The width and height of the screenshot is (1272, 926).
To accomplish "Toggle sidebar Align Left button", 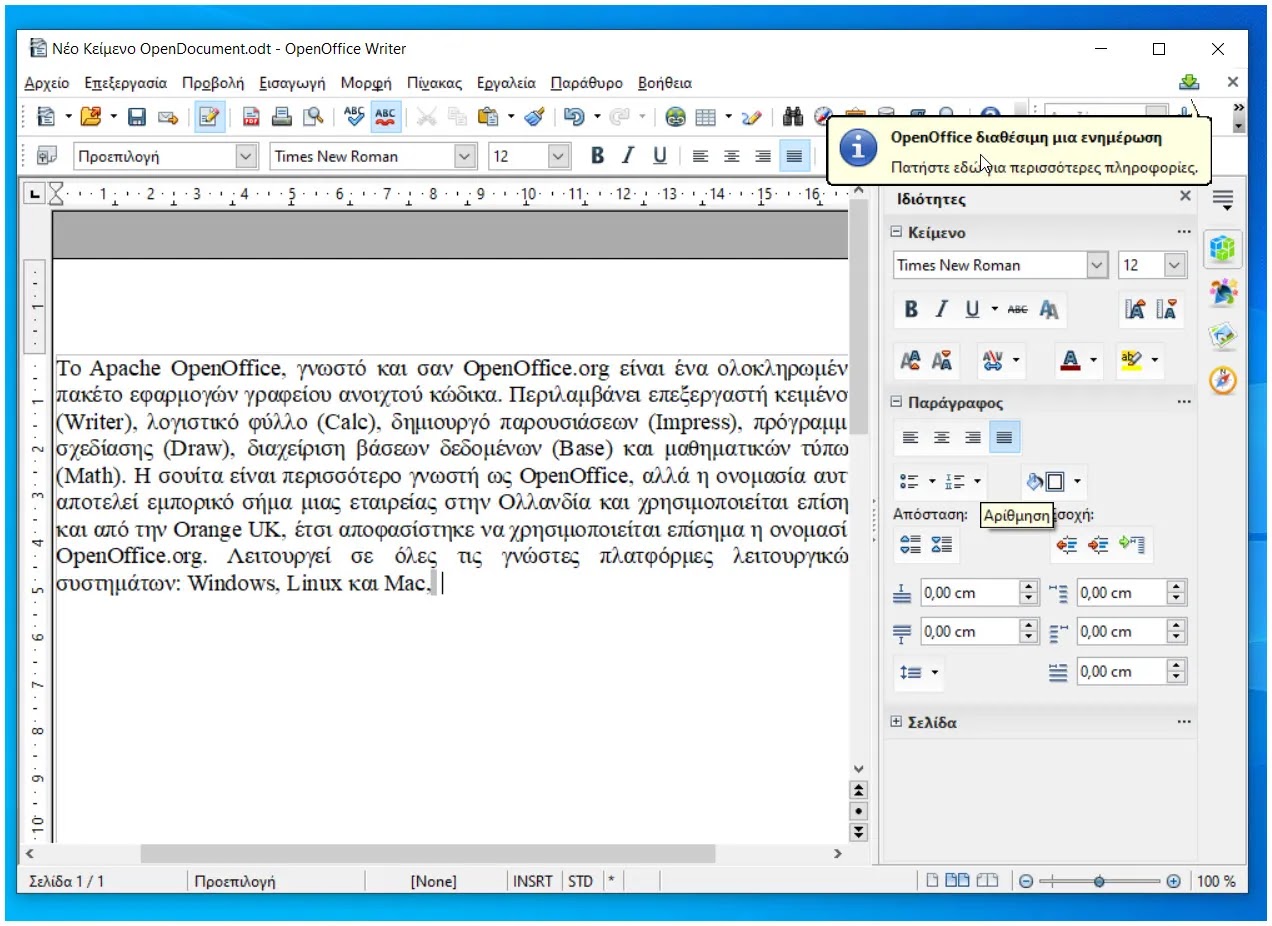I will [910, 438].
